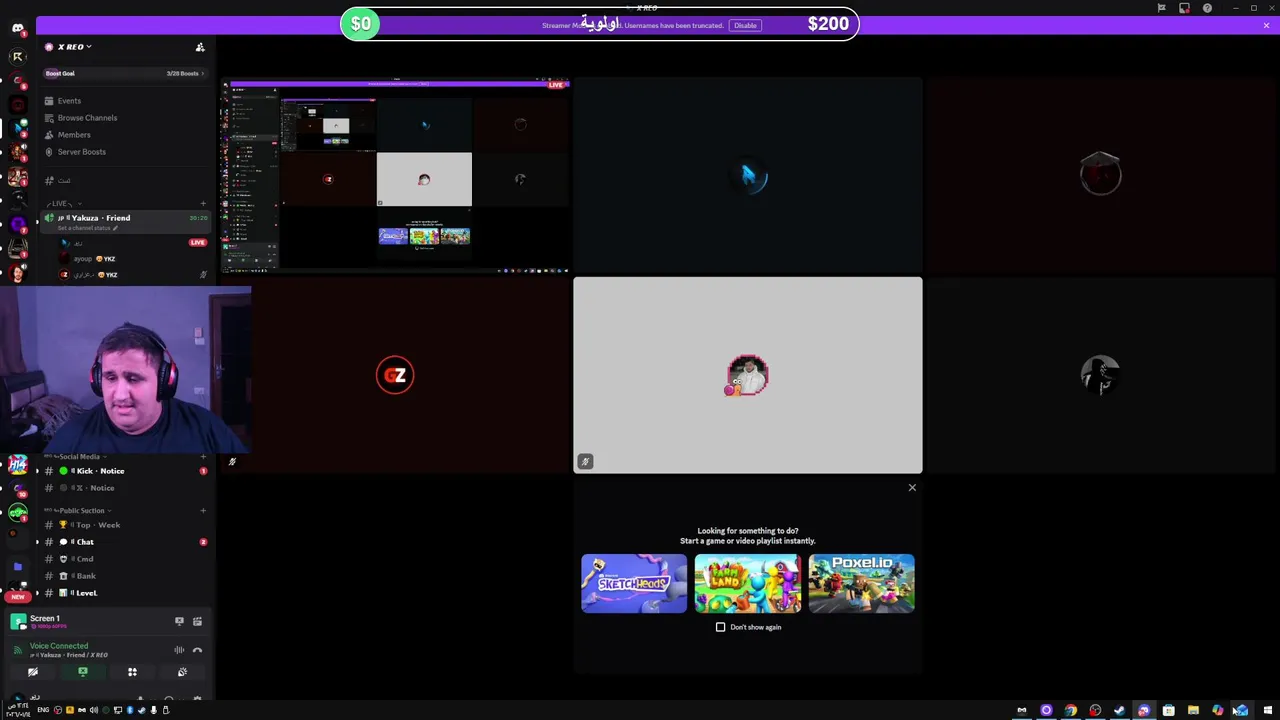Collapse the Social Media category
1280x720 pixels.
pyautogui.click(x=78, y=456)
